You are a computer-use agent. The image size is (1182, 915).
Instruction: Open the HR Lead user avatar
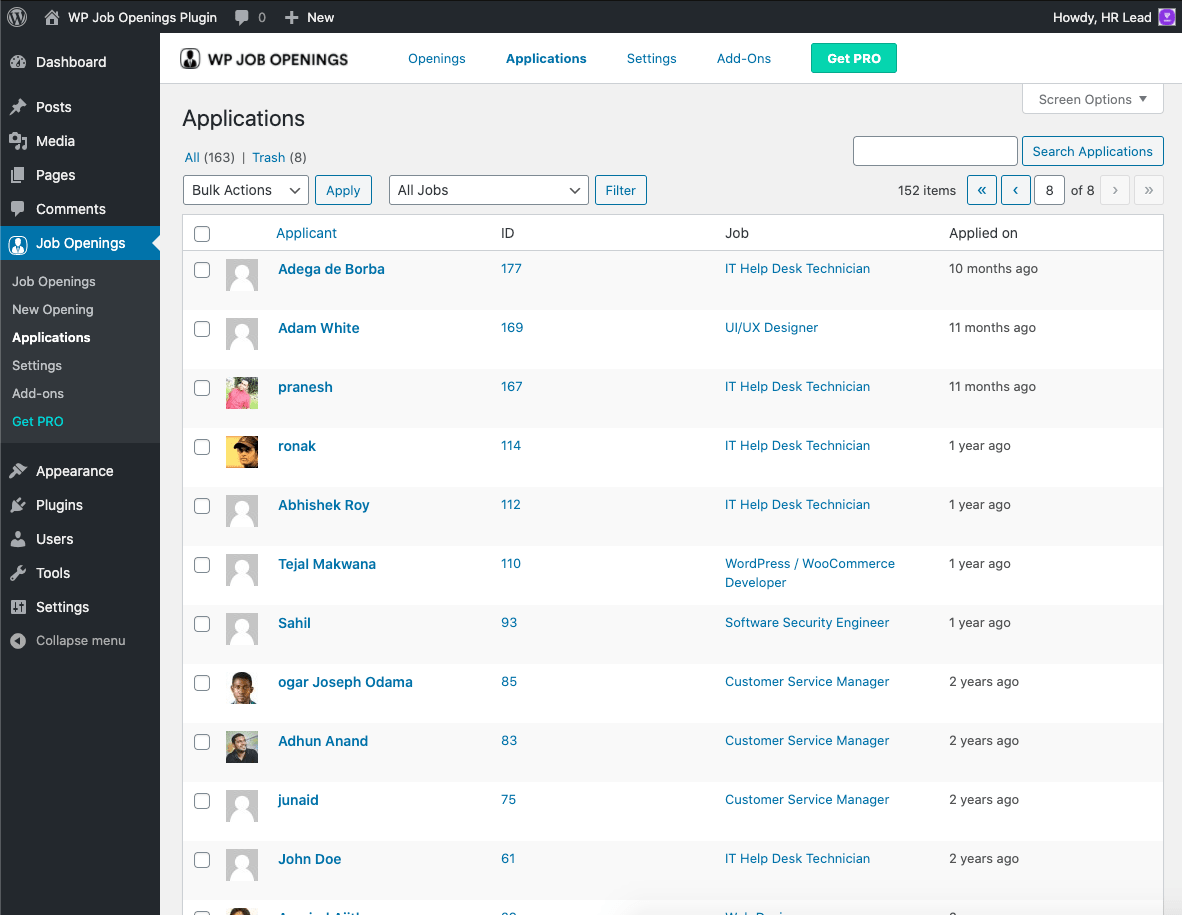1166,17
